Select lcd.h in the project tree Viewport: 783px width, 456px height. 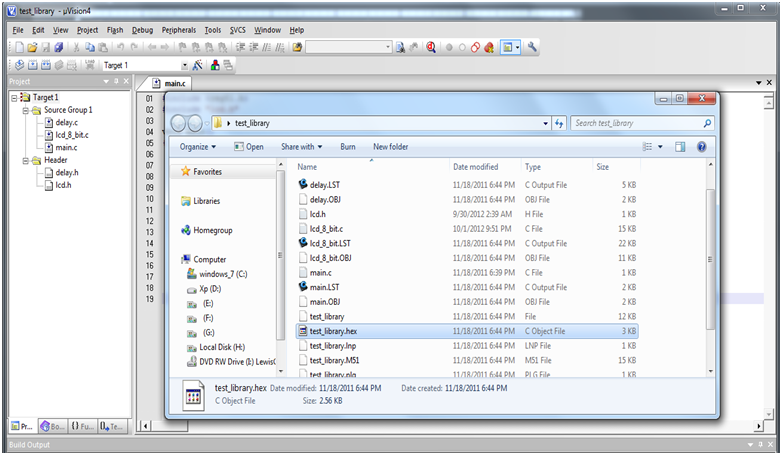[63, 185]
